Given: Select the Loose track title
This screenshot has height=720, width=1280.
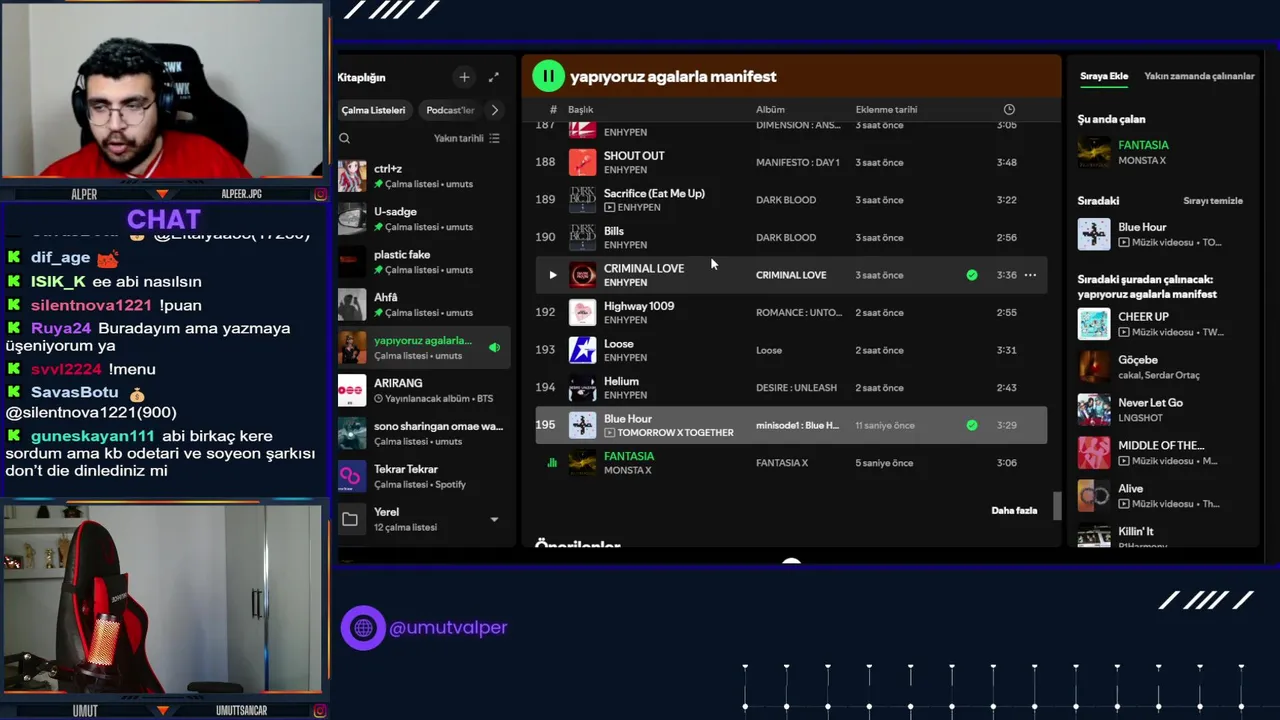Looking at the screenshot, I should pos(619,344).
